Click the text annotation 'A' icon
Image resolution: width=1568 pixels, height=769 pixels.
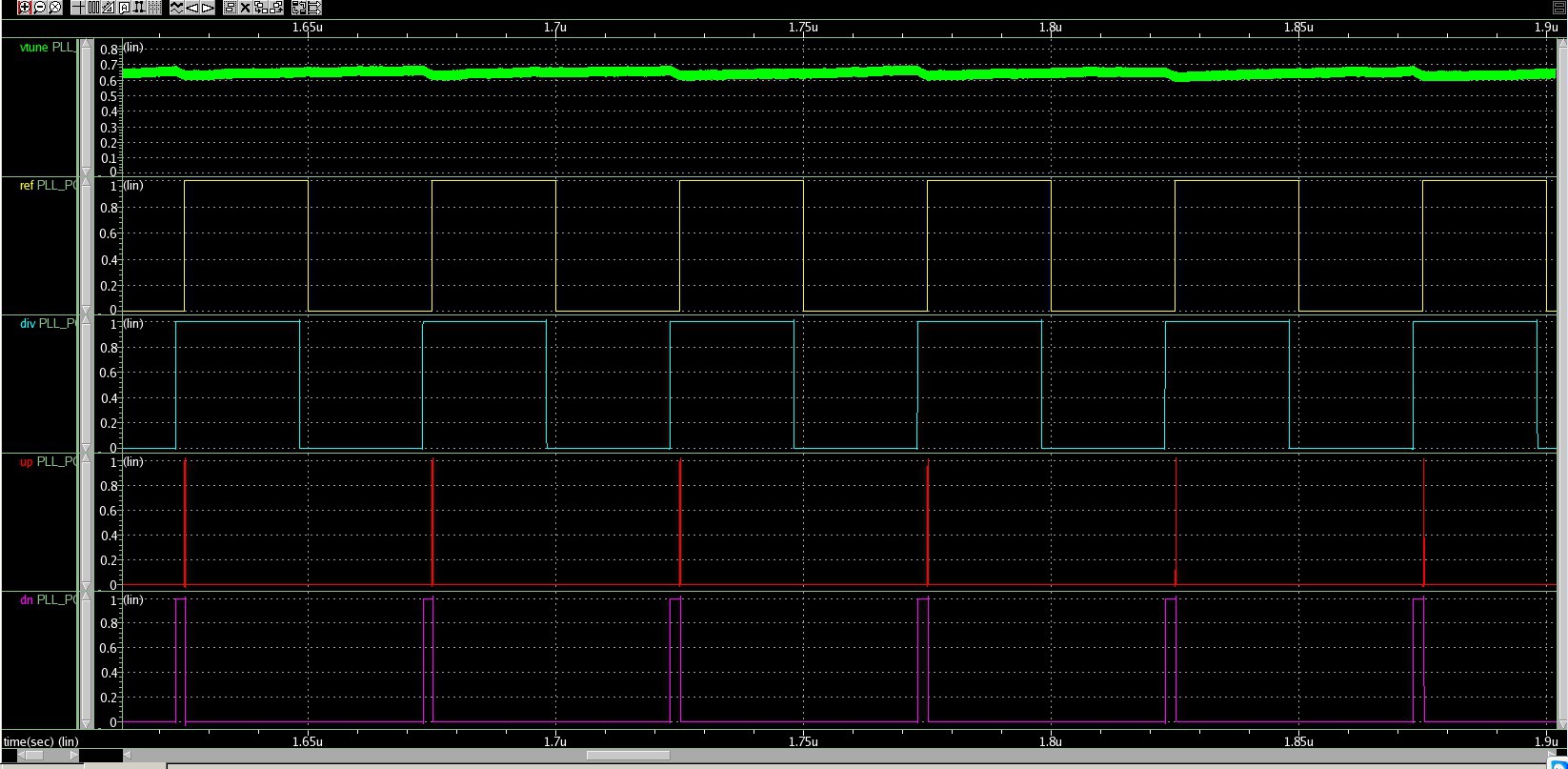point(124,8)
